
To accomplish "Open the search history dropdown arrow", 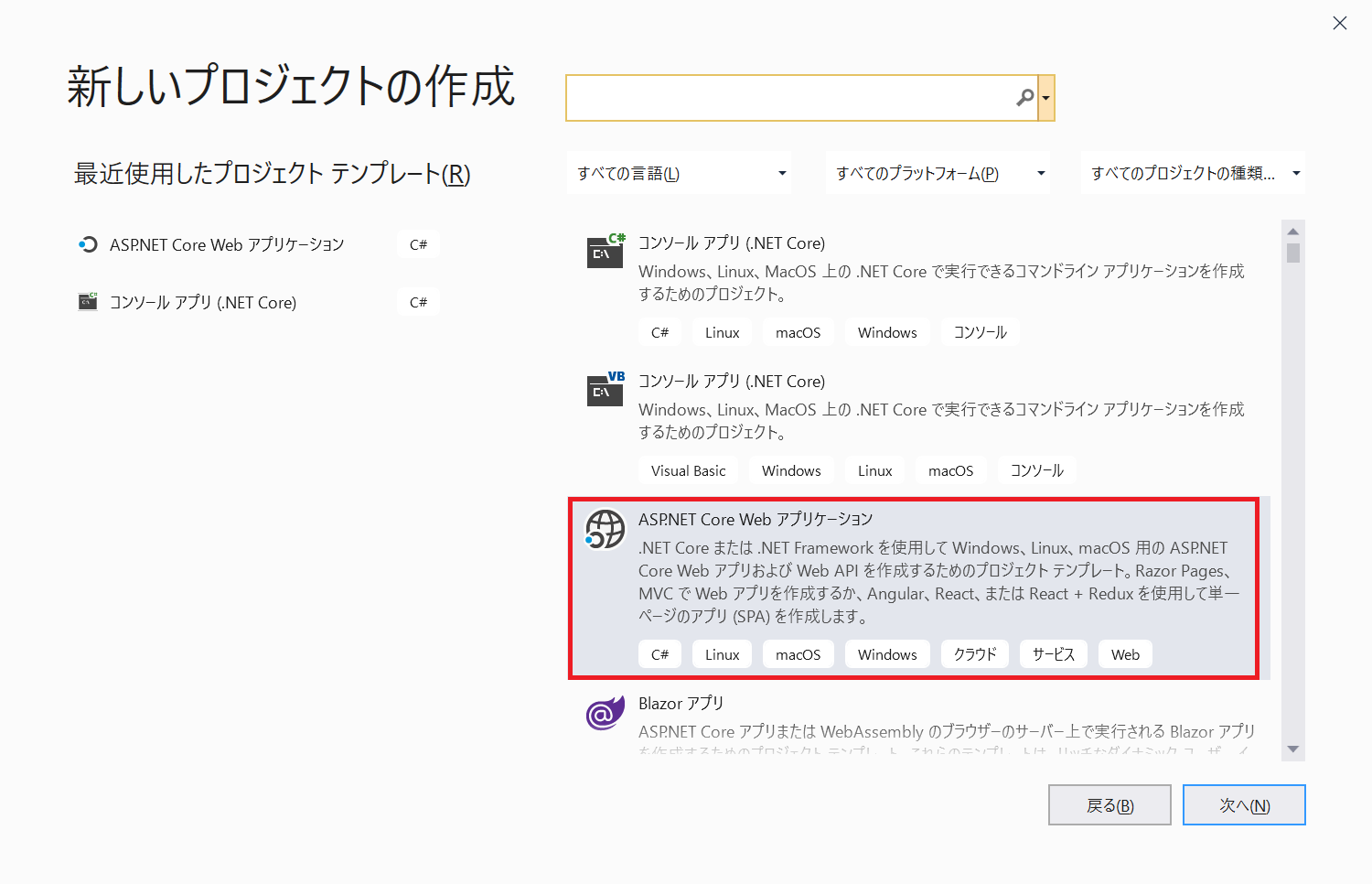I will pyautogui.click(x=1046, y=98).
